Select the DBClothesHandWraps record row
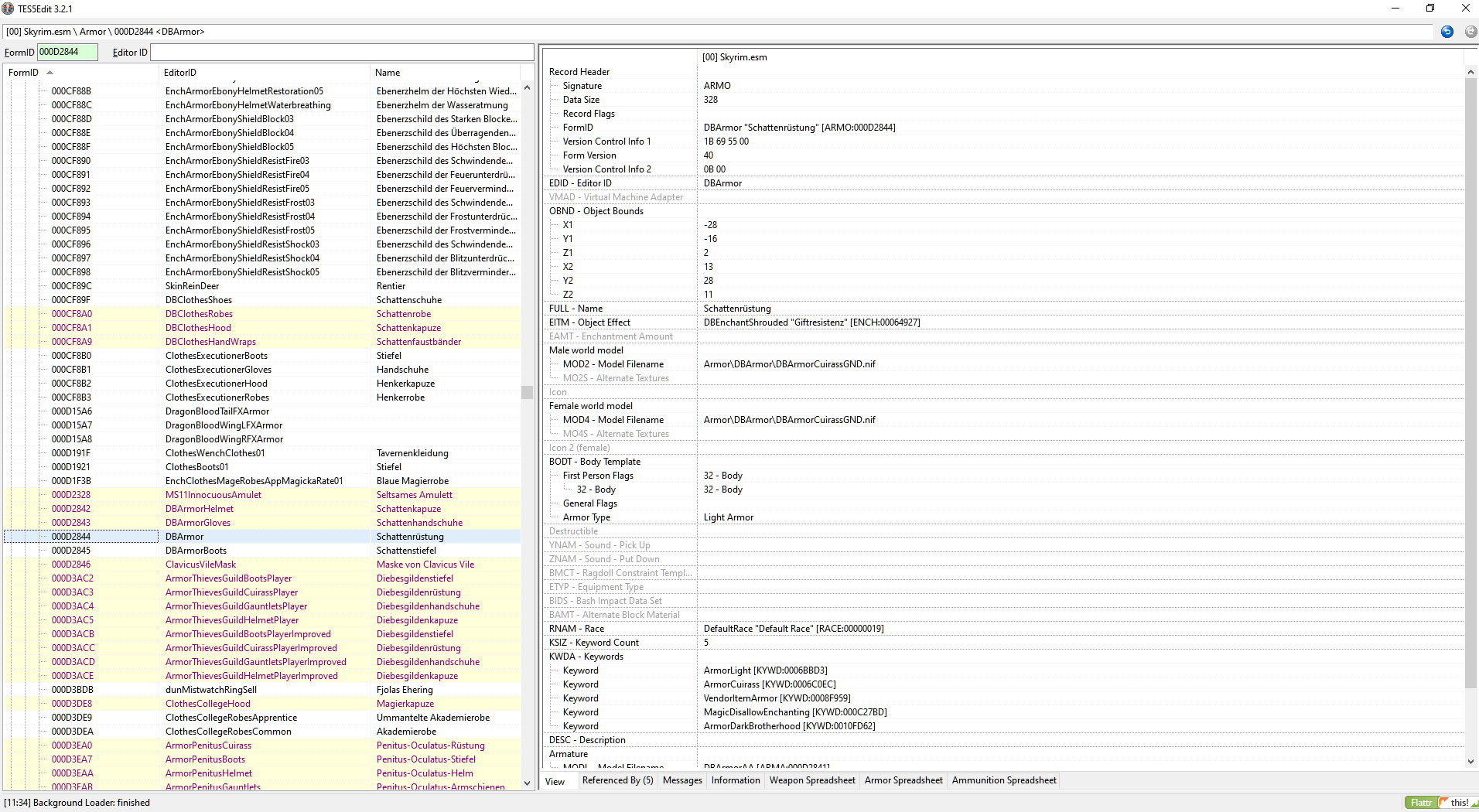This screenshot has height=812, width=1479. tap(262, 342)
